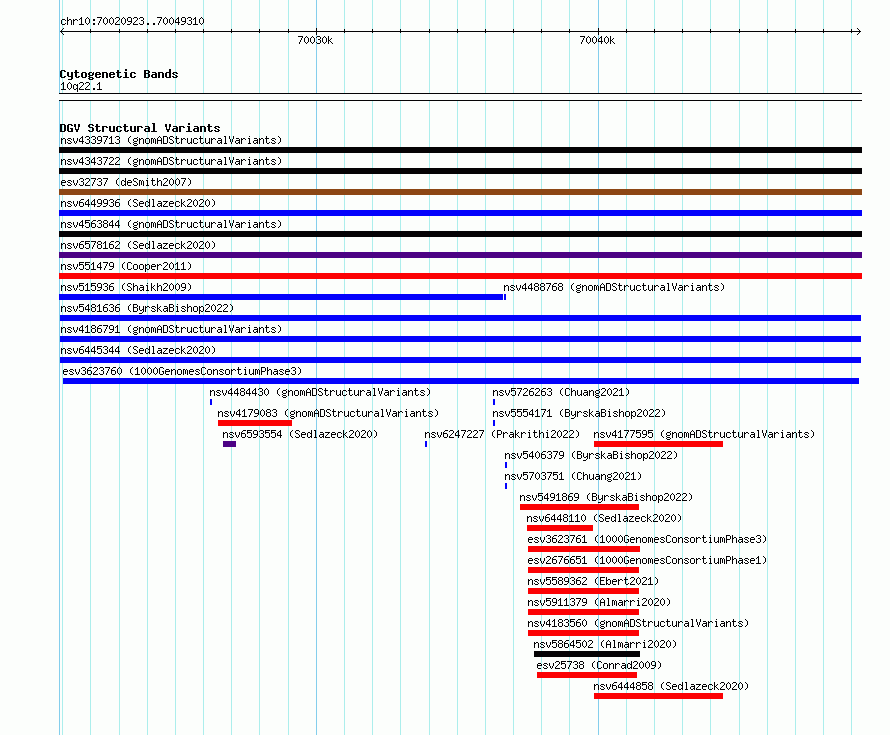Screen dimensions: 890x735
Task: Open the esv32737 deSmith2007 brown bar
Action: pyautogui.click(x=460, y=192)
